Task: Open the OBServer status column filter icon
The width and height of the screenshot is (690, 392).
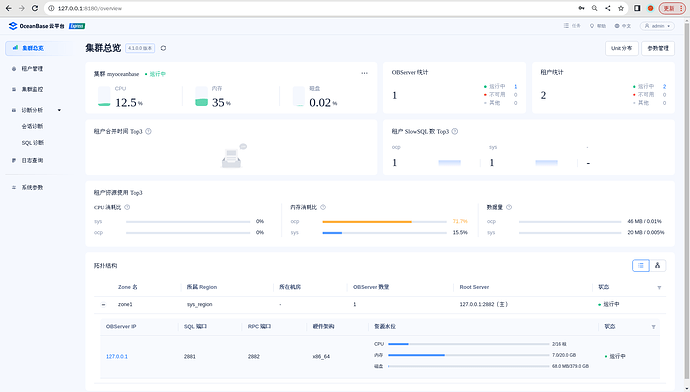Action: click(x=653, y=327)
